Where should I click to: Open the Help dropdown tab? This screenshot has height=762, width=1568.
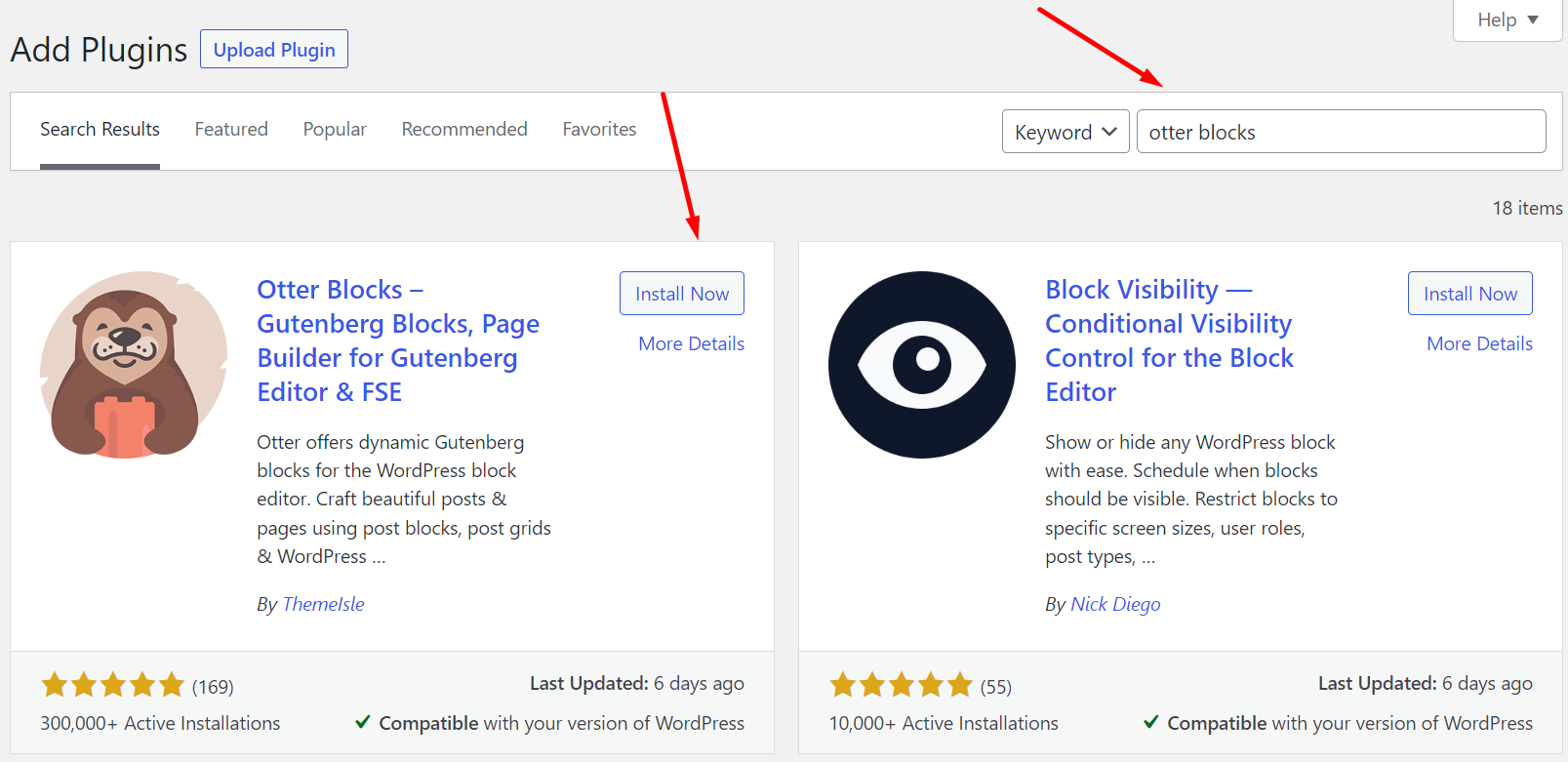pos(1507,20)
